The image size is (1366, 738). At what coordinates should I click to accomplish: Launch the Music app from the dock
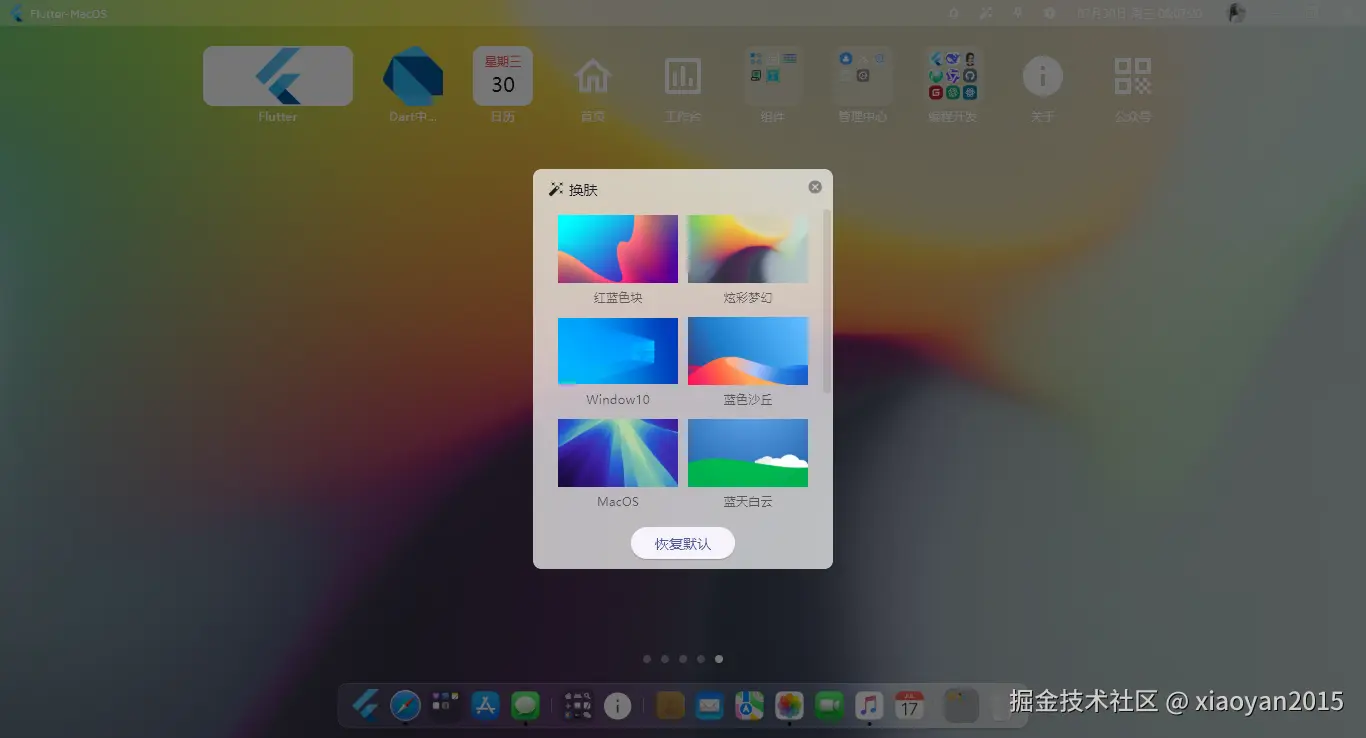[869, 706]
